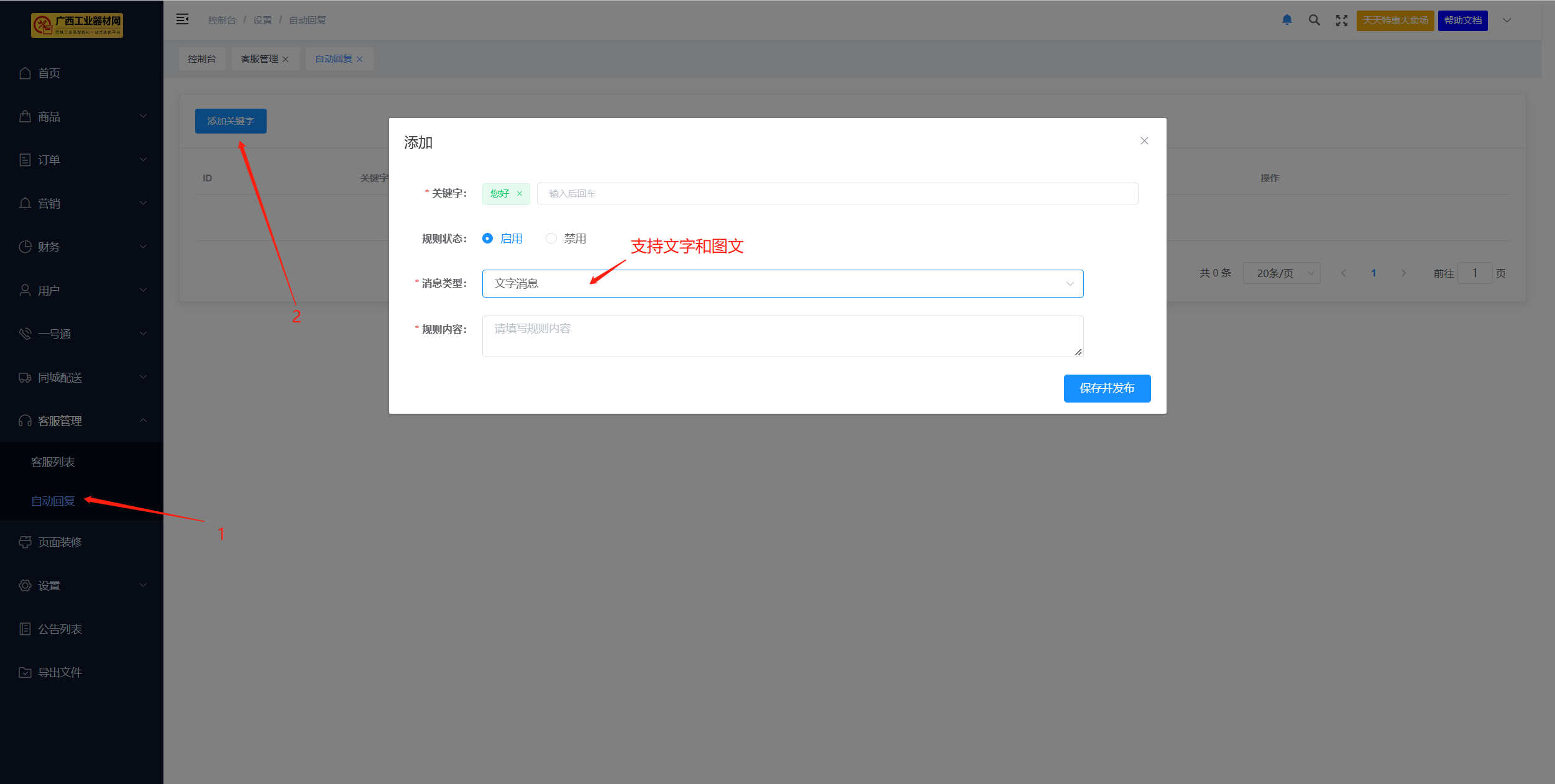Open 客服列表 in the sidebar
Viewport: 1555px width, 784px height.
pos(53,462)
